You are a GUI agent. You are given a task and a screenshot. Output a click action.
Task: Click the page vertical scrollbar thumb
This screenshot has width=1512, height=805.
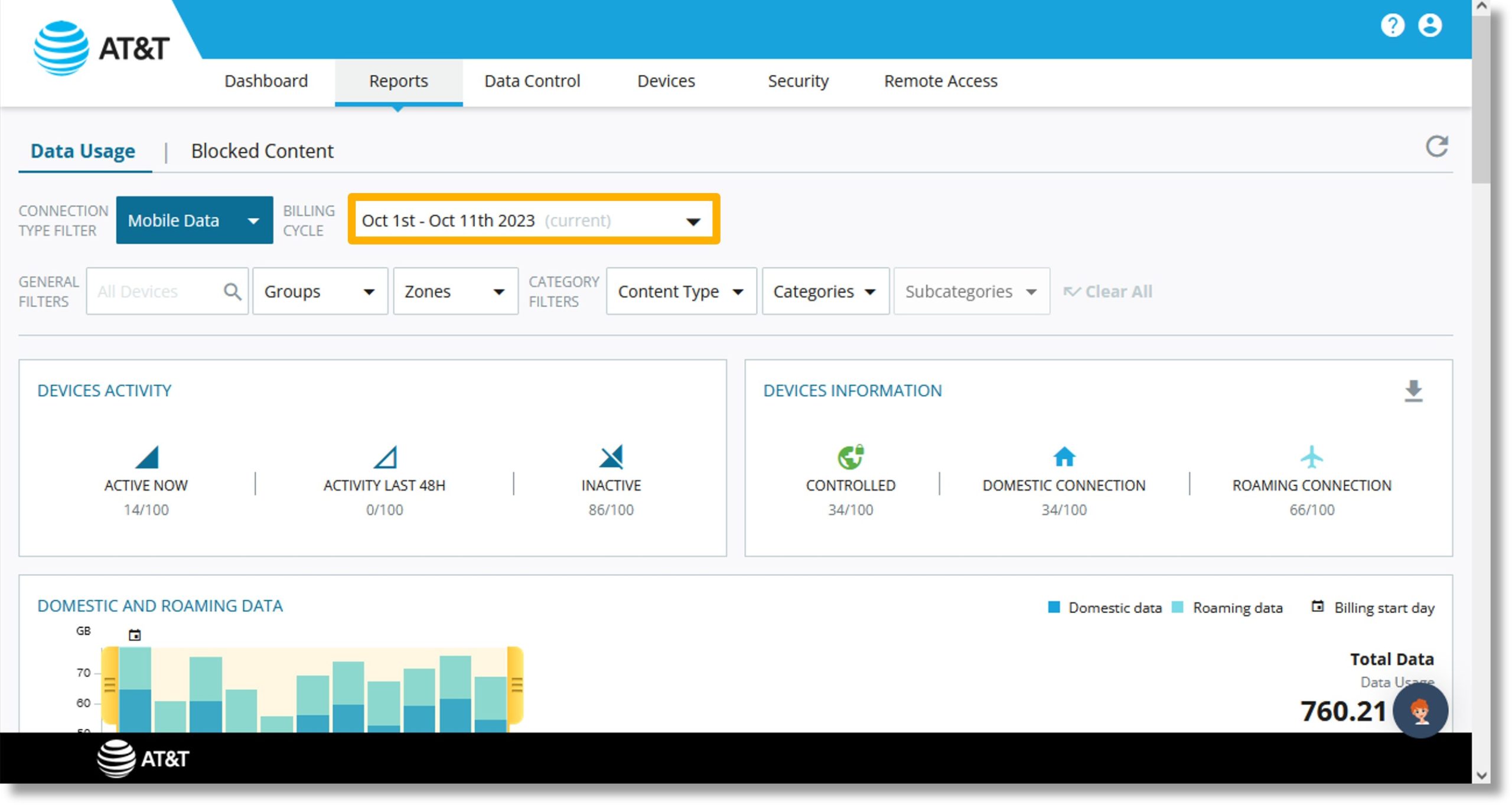tap(1481, 100)
